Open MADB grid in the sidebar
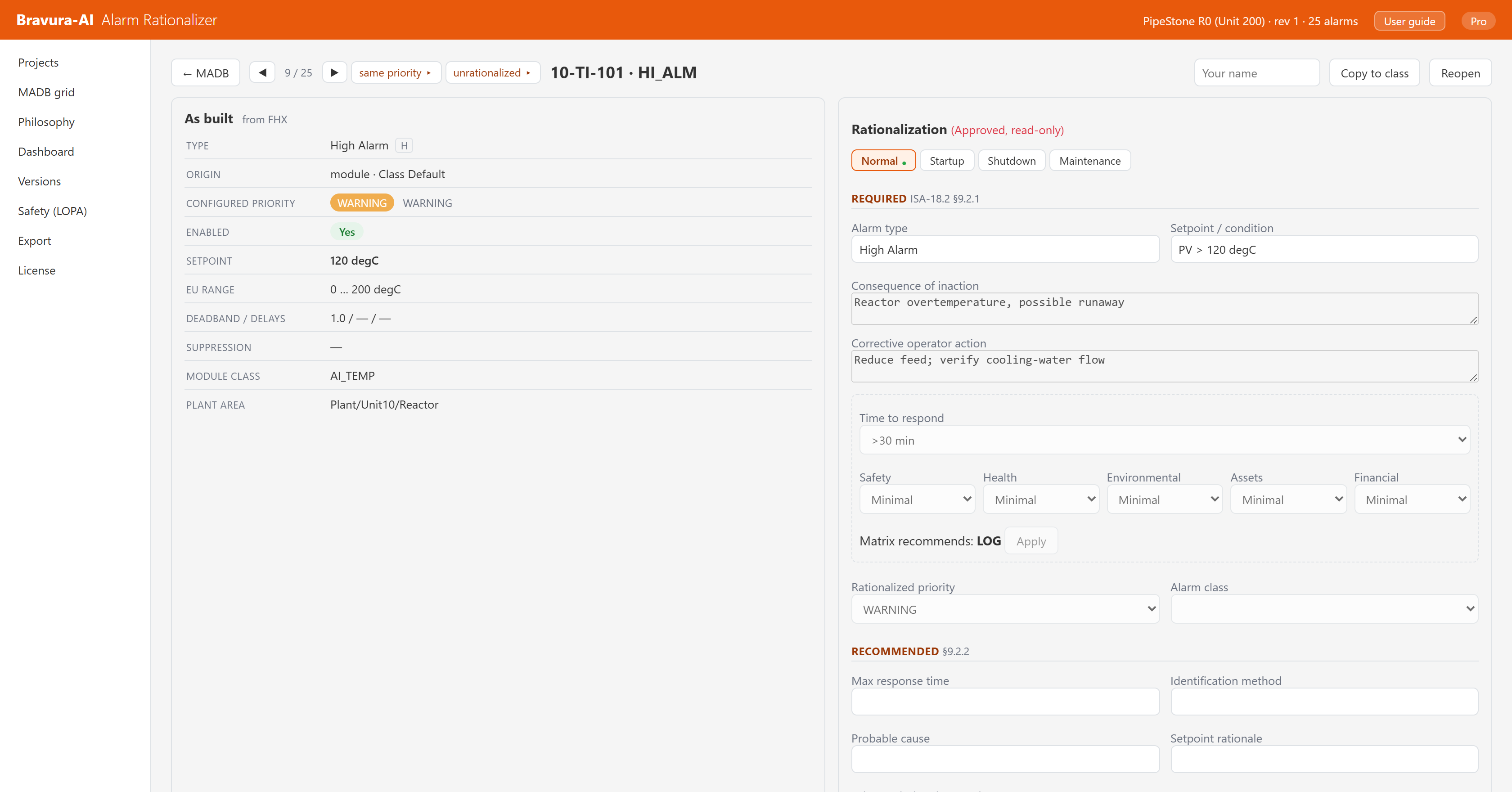Viewport: 1512px width, 792px height. tap(46, 92)
